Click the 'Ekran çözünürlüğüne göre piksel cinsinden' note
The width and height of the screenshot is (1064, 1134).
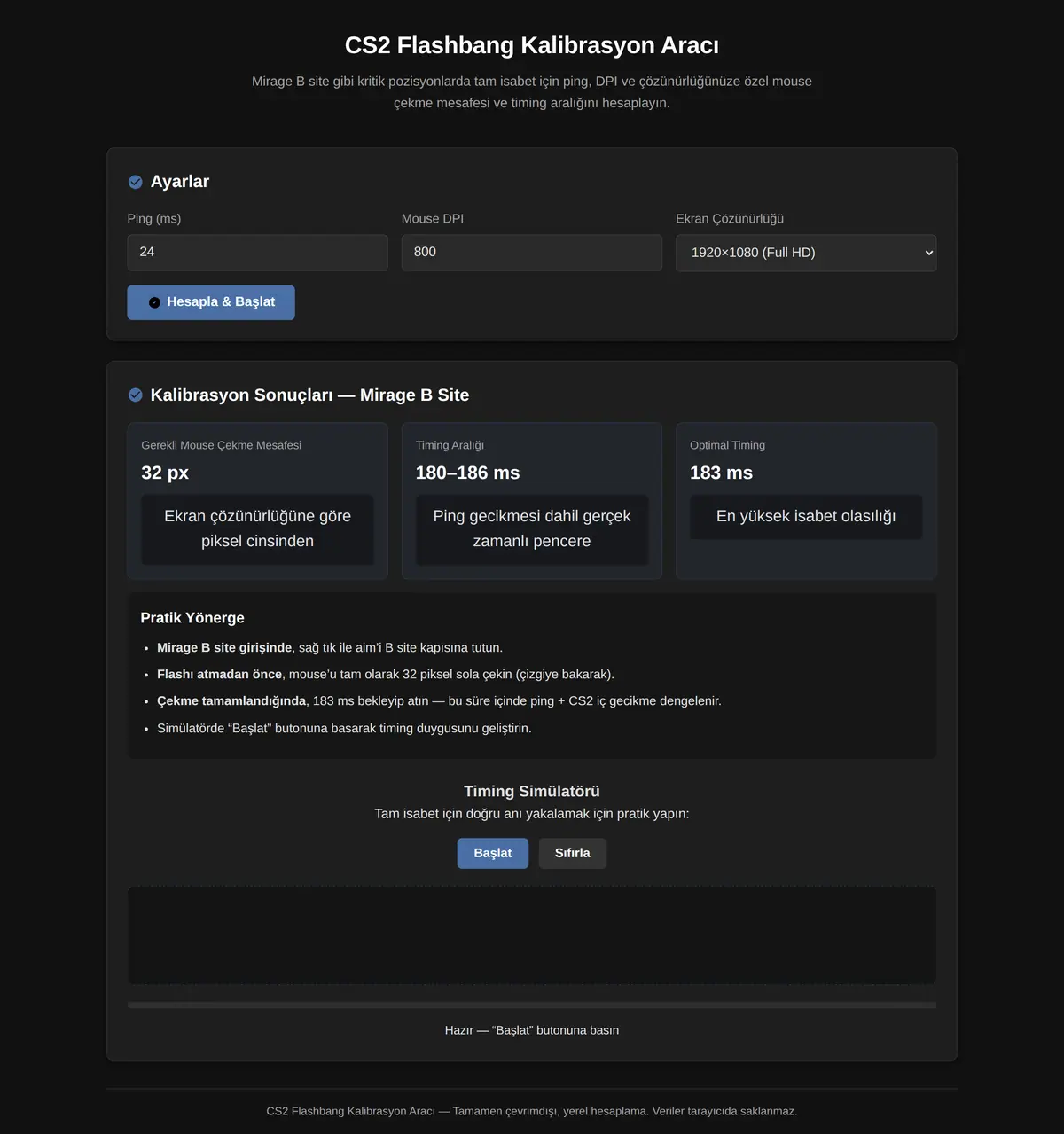257,528
